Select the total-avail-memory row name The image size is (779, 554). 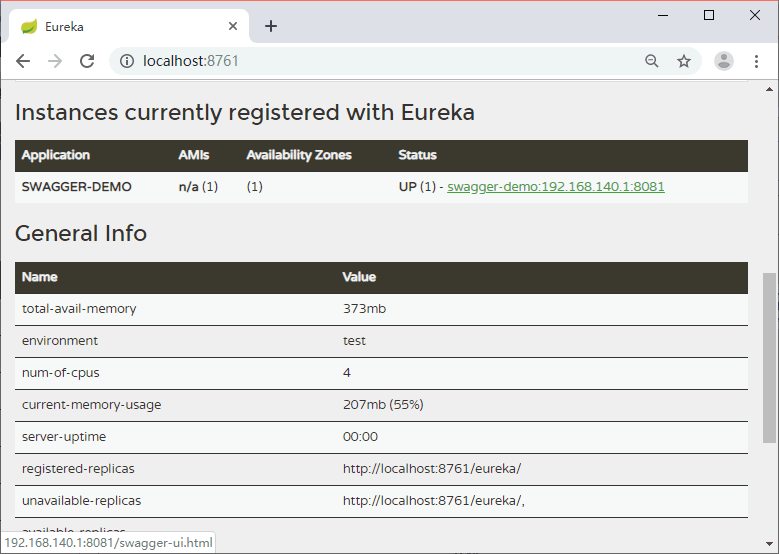(79, 309)
